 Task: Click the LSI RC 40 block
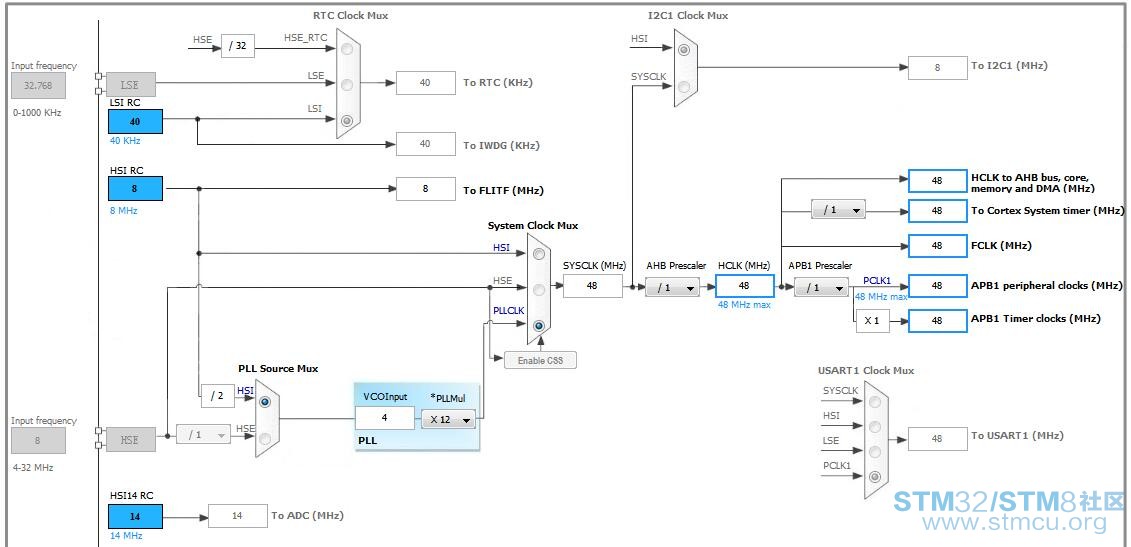coord(135,121)
